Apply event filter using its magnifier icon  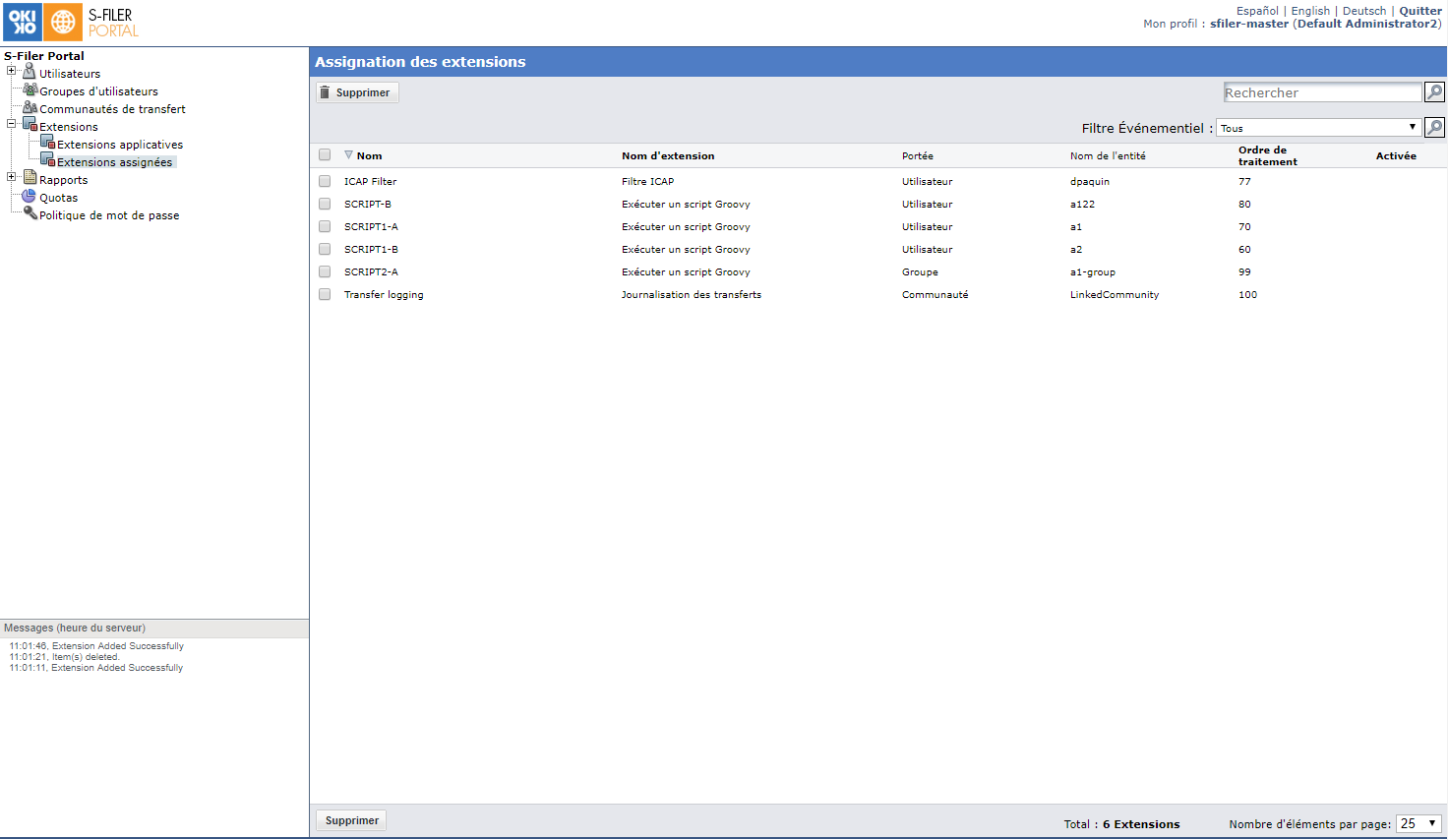tap(1434, 128)
